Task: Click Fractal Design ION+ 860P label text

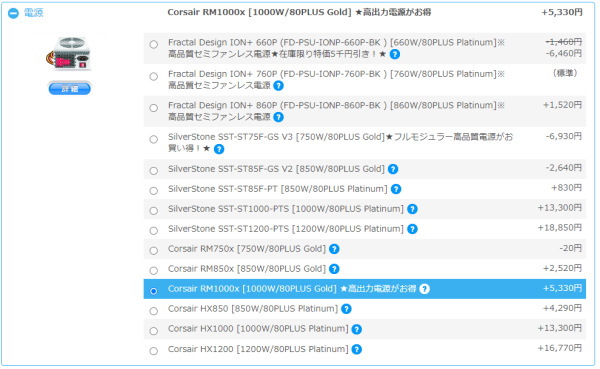Action: [336, 111]
